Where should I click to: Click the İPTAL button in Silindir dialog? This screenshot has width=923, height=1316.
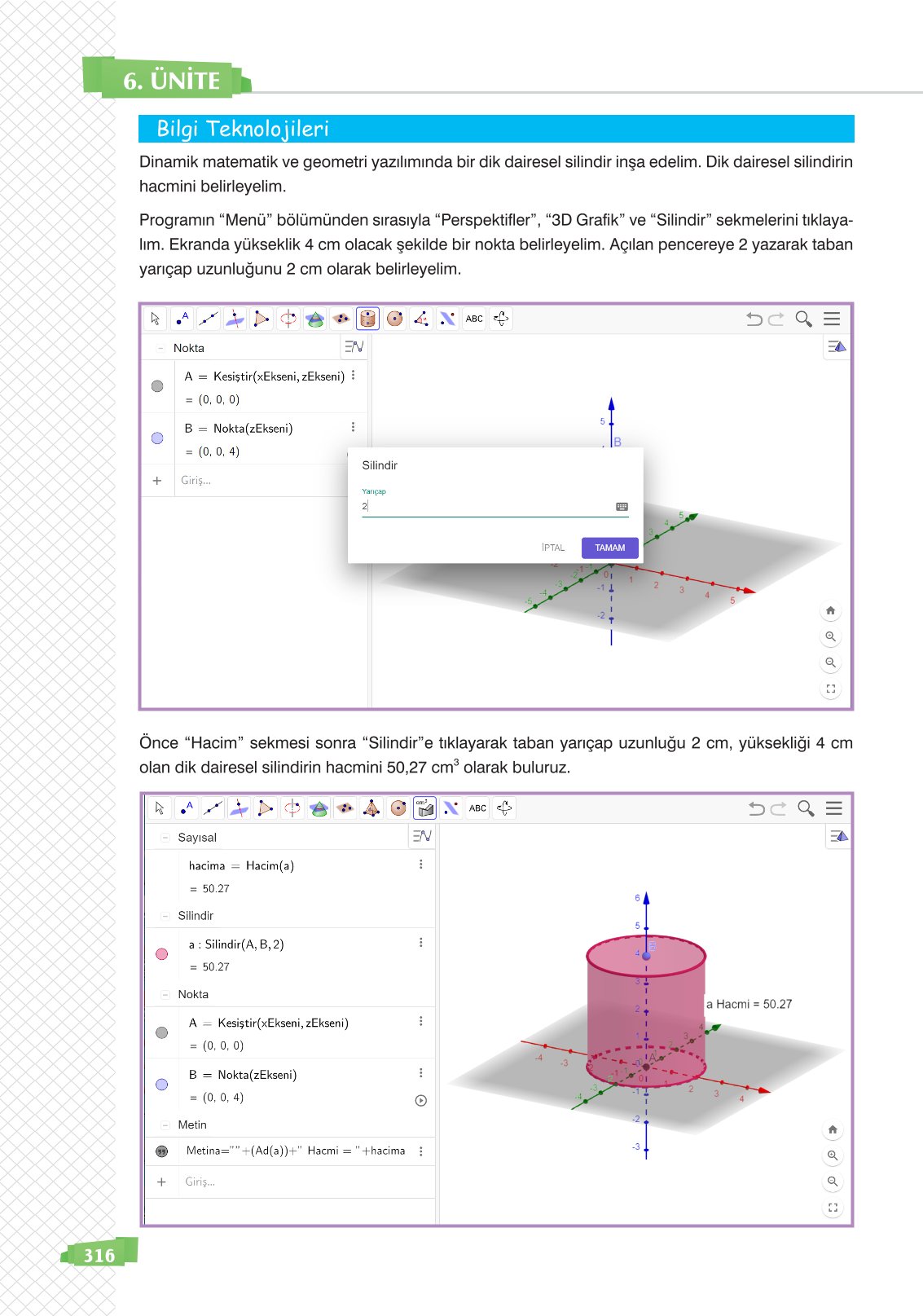pos(553,548)
